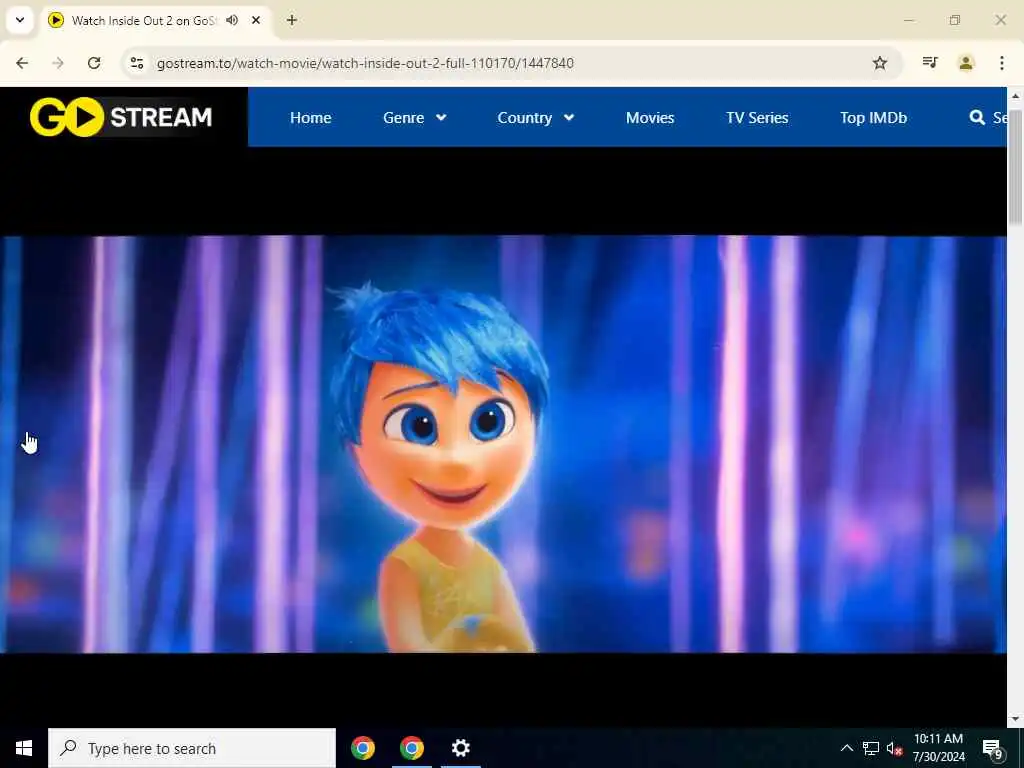Click the search magnifier icon on site
The image size is (1024, 768).
click(977, 118)
